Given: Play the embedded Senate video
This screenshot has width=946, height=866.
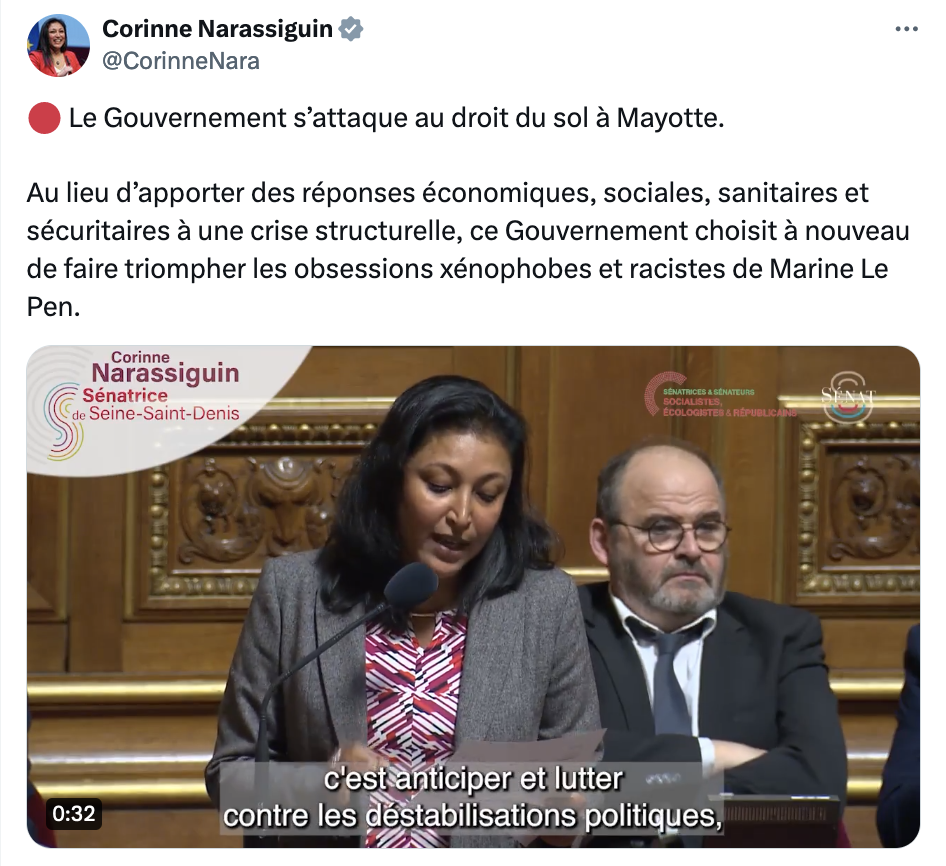Looking at the screenshot, I should click(474, 597).
